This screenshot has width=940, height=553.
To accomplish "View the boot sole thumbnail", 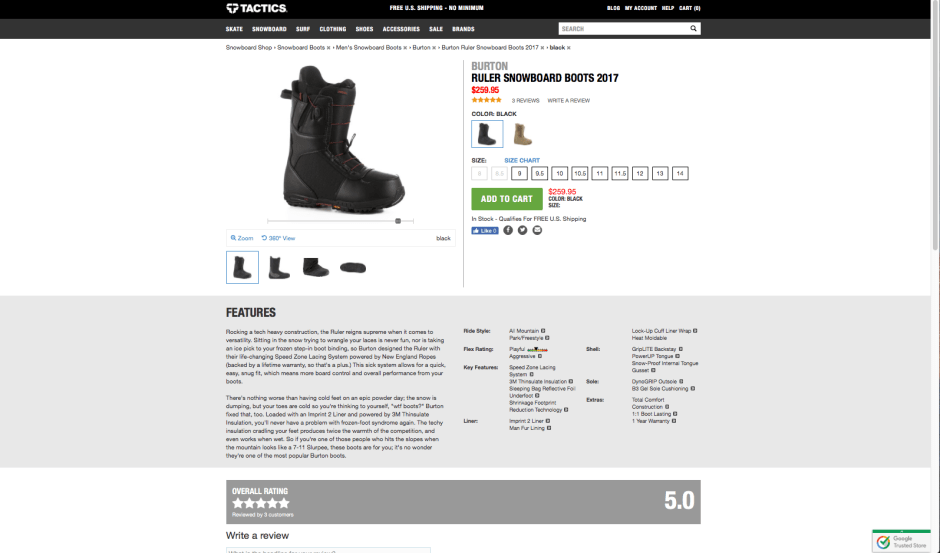I will tap(352, 268).
